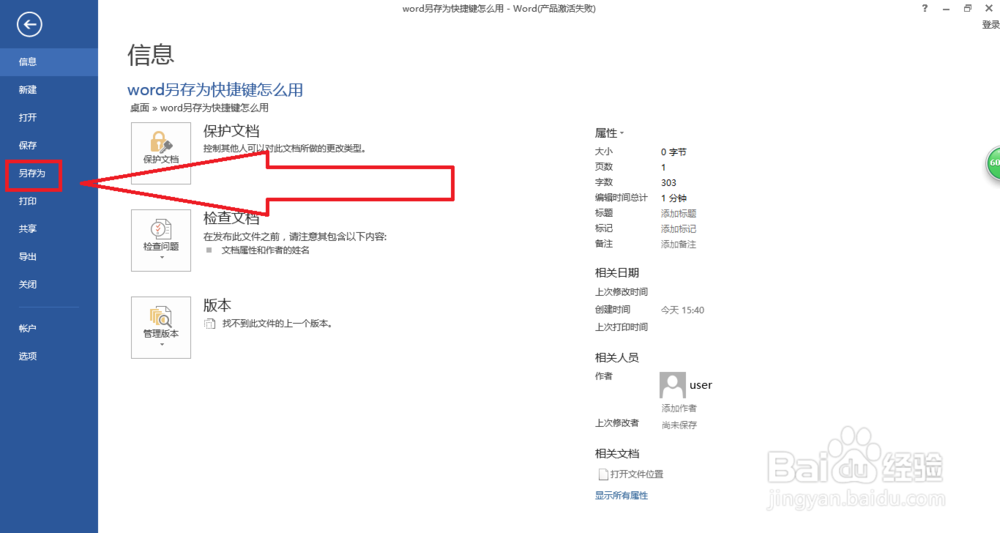
Task: Click the 相关日期 section heading
Action: coord(617,273)
